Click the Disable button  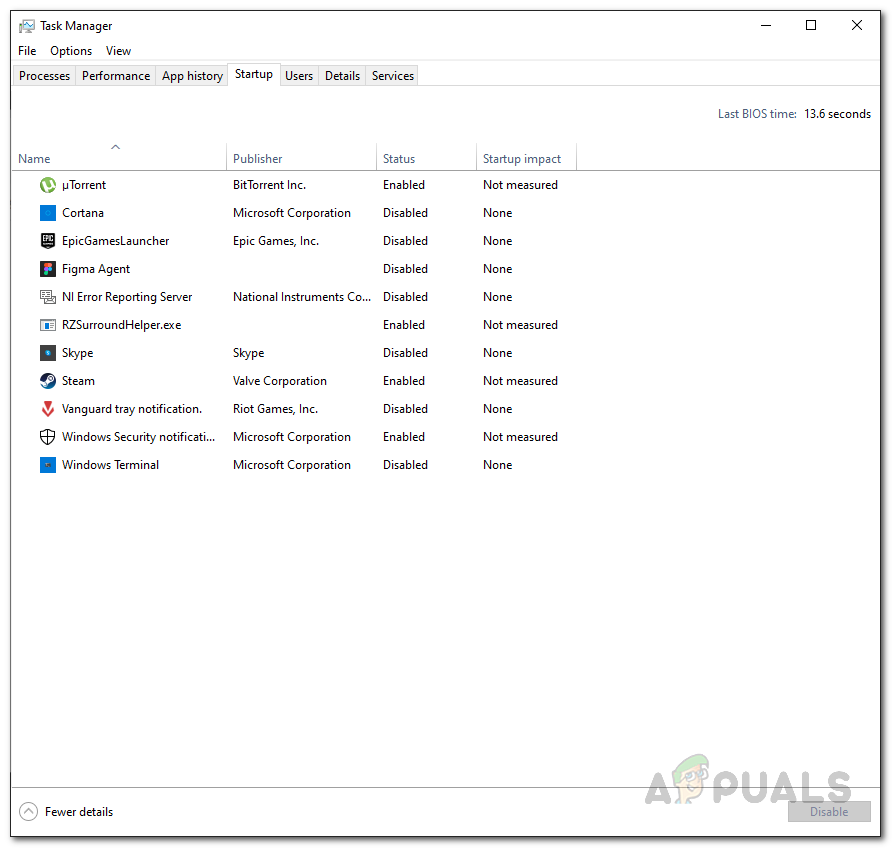click(x=829, y=812)
